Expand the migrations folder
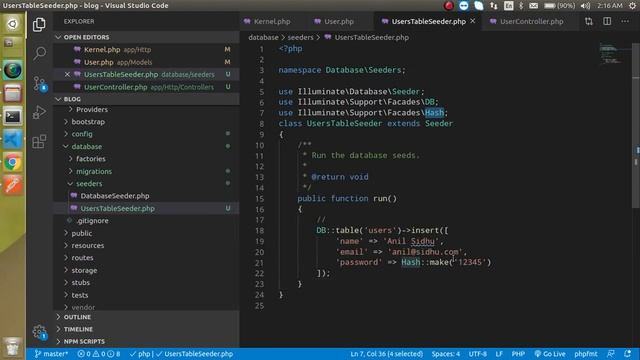640x360 pixels. coord(94,171)
